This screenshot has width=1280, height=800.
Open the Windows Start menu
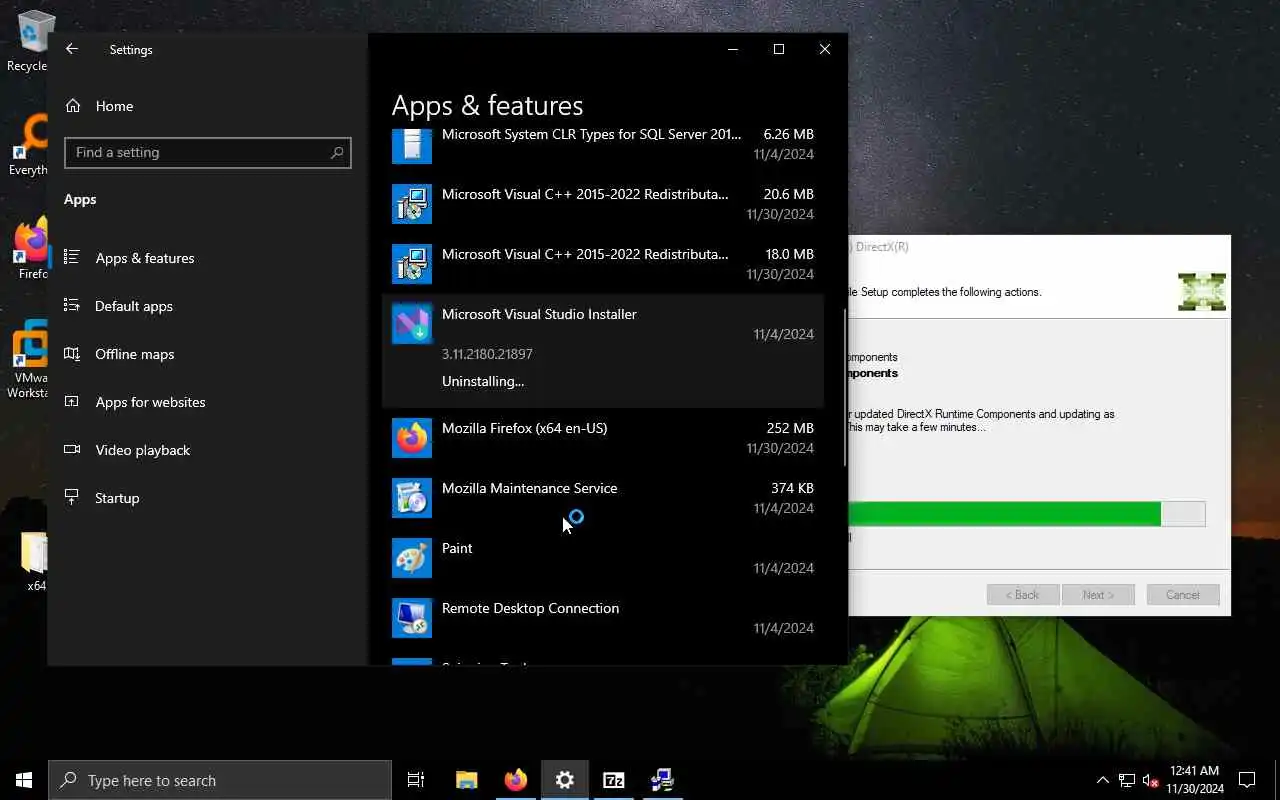click(24, 780)
